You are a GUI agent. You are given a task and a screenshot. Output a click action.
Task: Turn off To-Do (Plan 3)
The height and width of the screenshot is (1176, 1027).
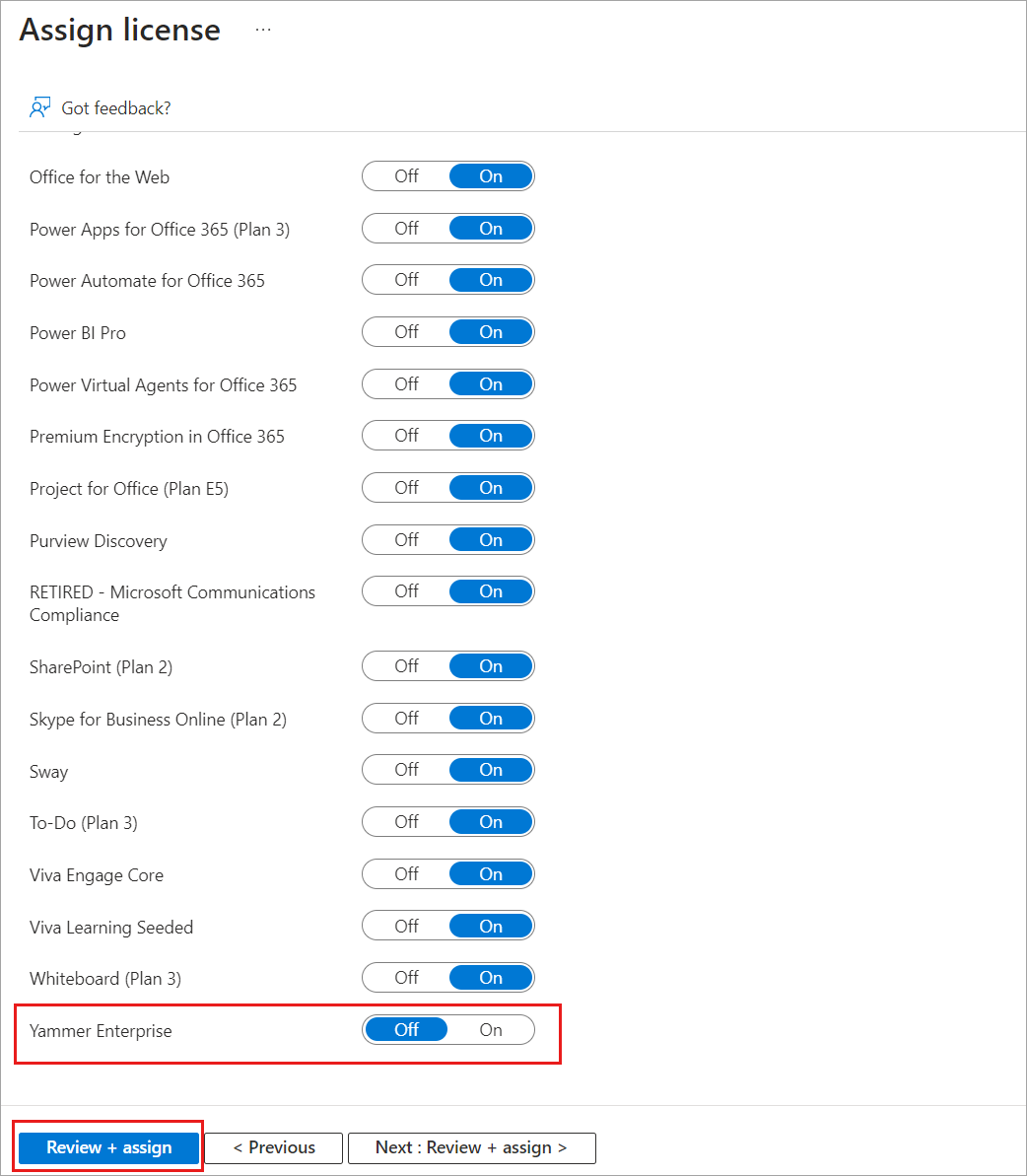pos(406,822)
